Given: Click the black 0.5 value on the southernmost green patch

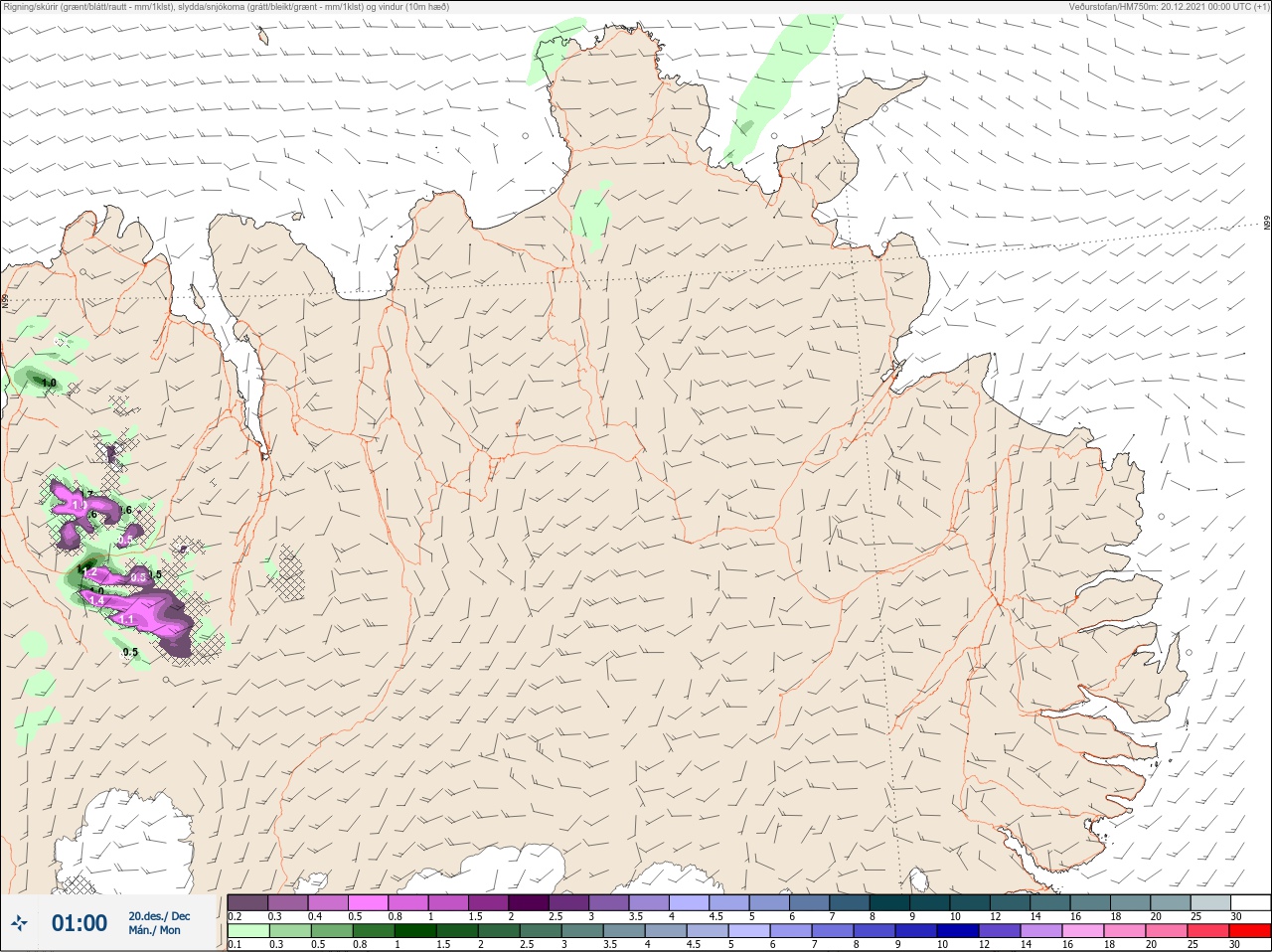Looking at the screenshot, I should click(x=130, y=652).
